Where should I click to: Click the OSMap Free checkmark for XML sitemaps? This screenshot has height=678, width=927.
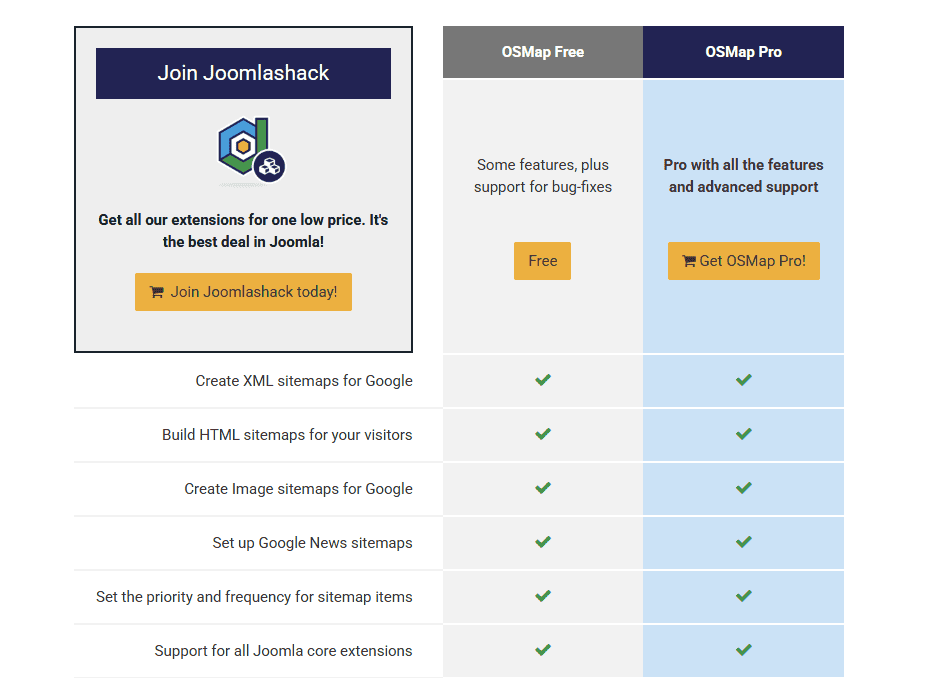(542, 380)
